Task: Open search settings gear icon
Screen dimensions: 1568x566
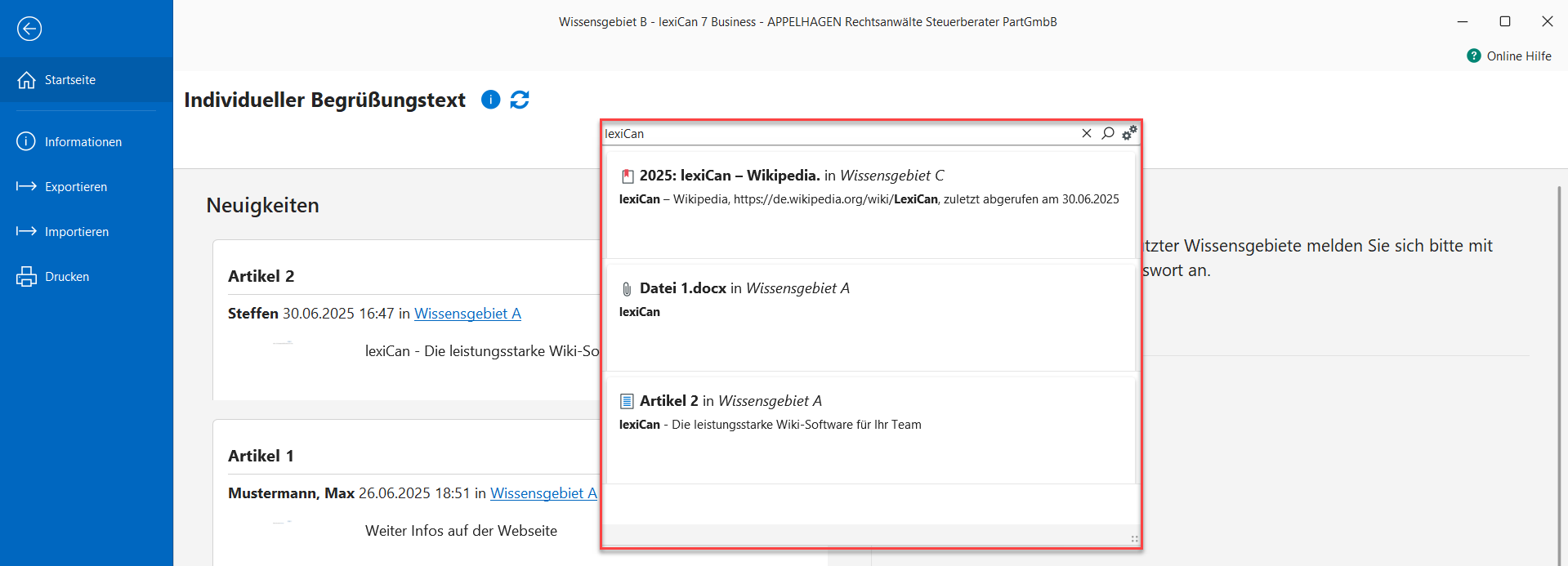Action: coord(1129,132)
